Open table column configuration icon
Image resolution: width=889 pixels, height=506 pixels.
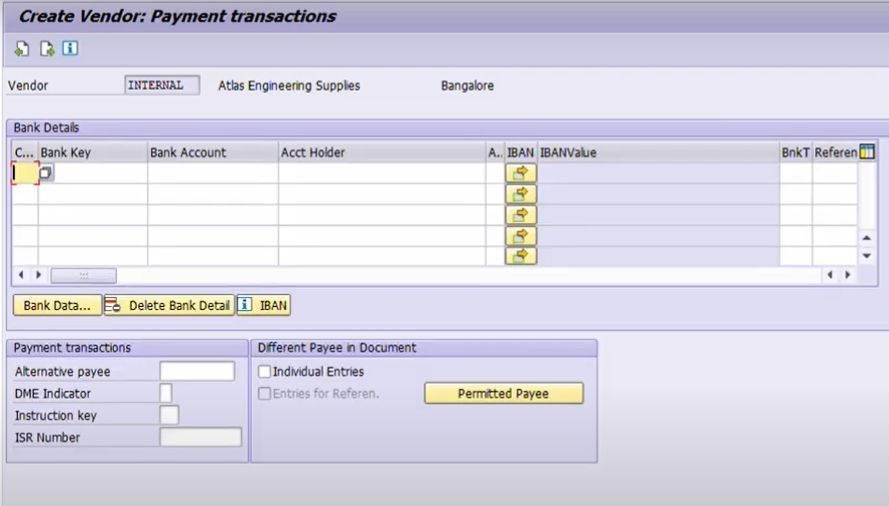pos(867,151)
